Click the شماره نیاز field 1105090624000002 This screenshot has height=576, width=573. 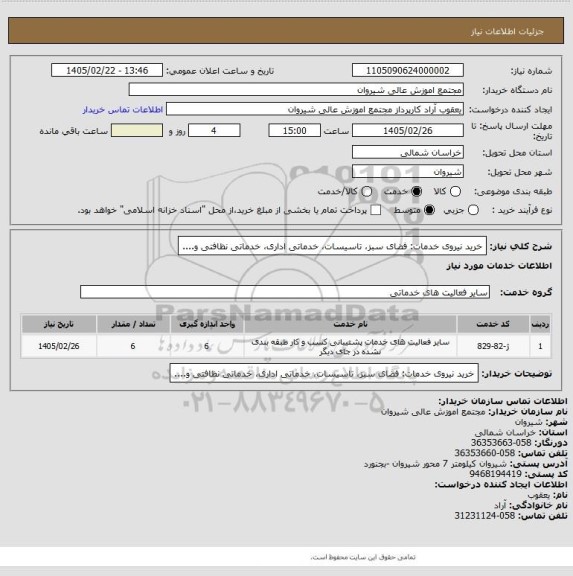[x=408, y=70]
